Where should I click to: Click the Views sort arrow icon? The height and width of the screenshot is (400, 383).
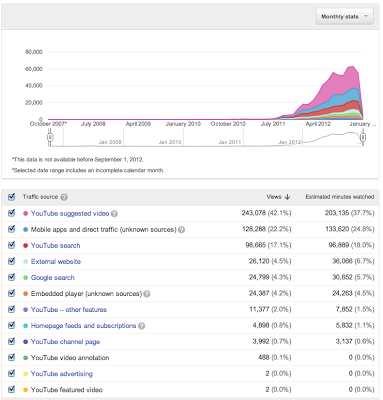click(x=287, y=197)
